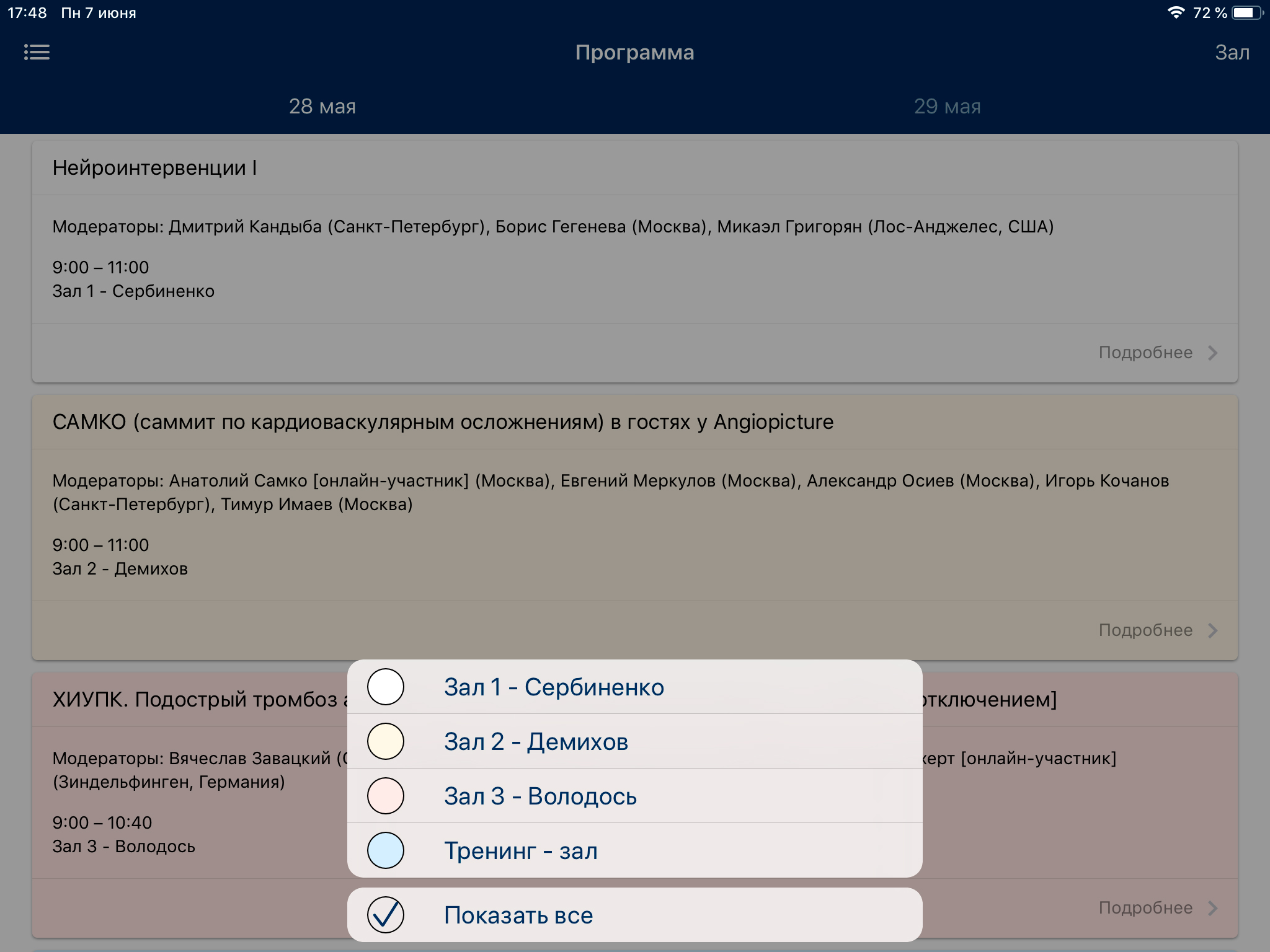Select the white Зал 1 - Сербиненко radio circle
1270x952 pixels.
pyautogui.click(x=386, y=687)
